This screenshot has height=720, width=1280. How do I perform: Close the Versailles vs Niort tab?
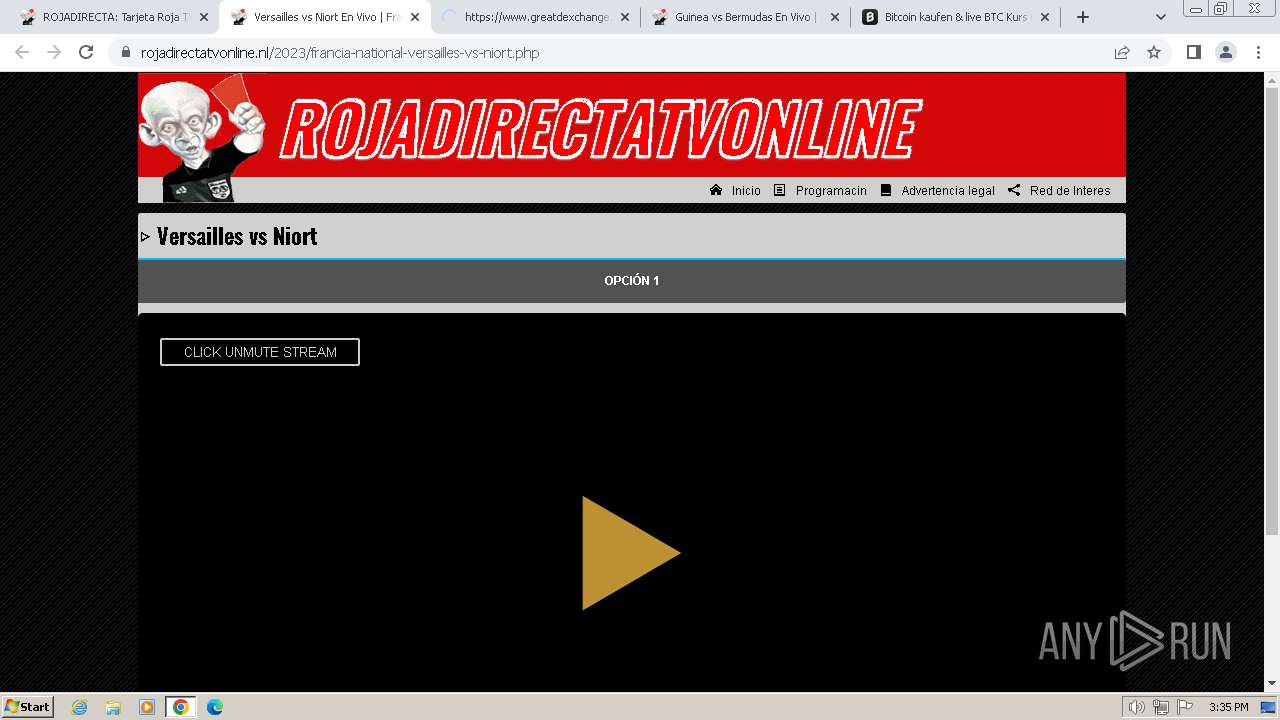point(415,17)
